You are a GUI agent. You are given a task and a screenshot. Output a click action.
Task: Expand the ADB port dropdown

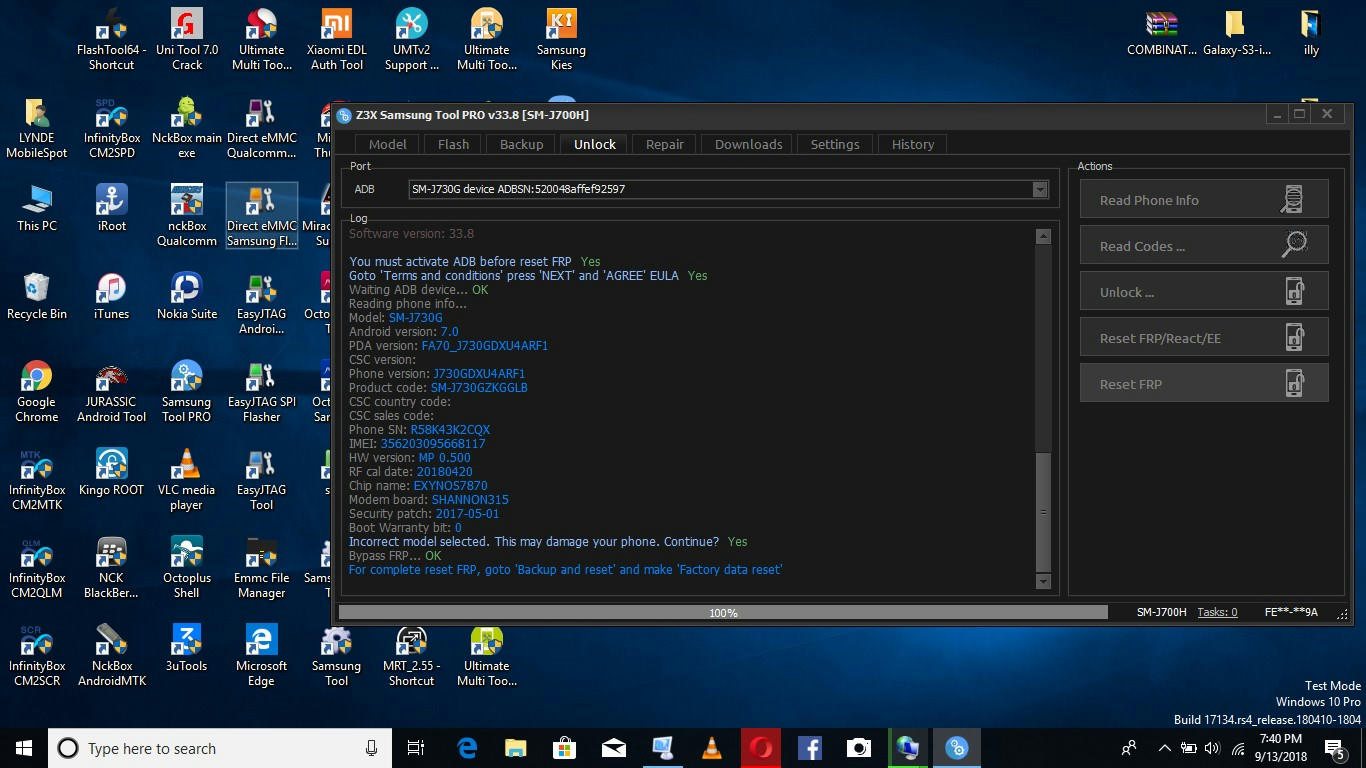(x=1040, y=189)
